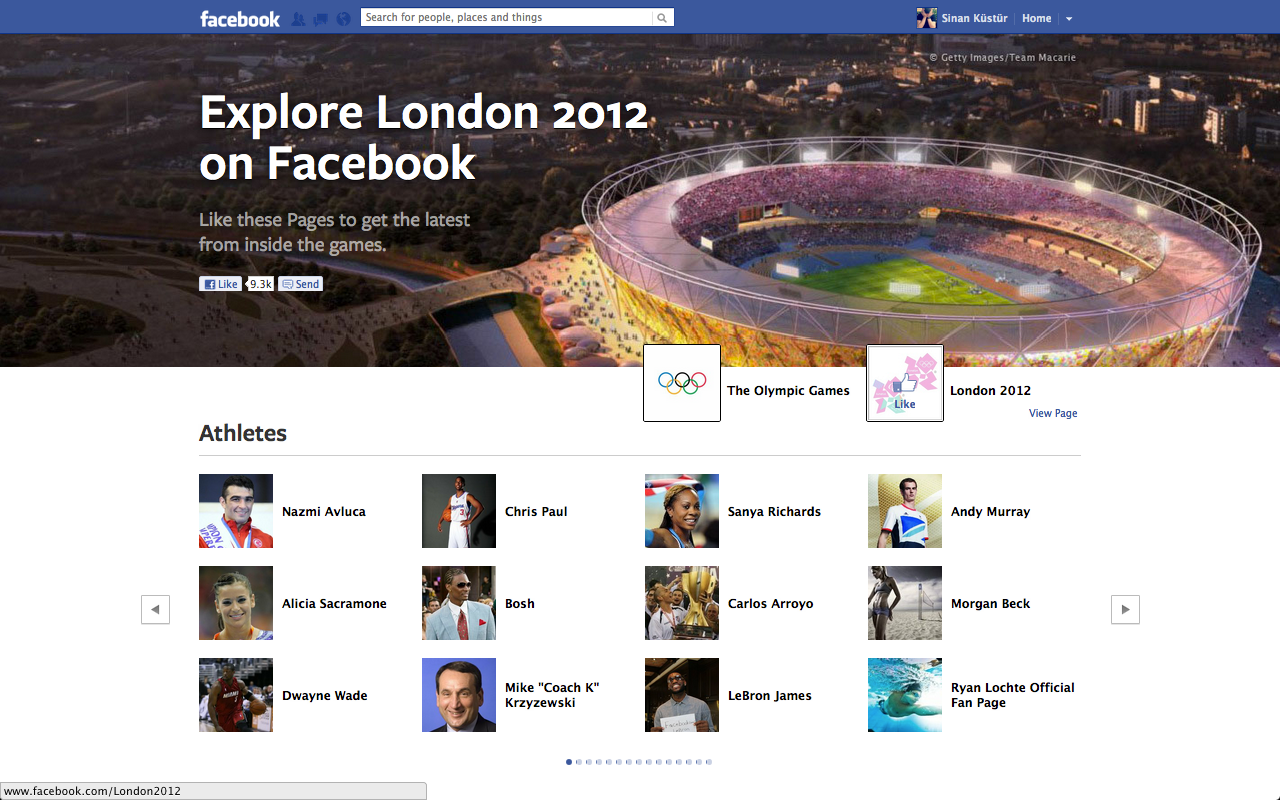The height and width of the screenshot is (800, 1280).
Task: Open Andy Murray's athlete thumbnail
Action: (x=905, y=511)
